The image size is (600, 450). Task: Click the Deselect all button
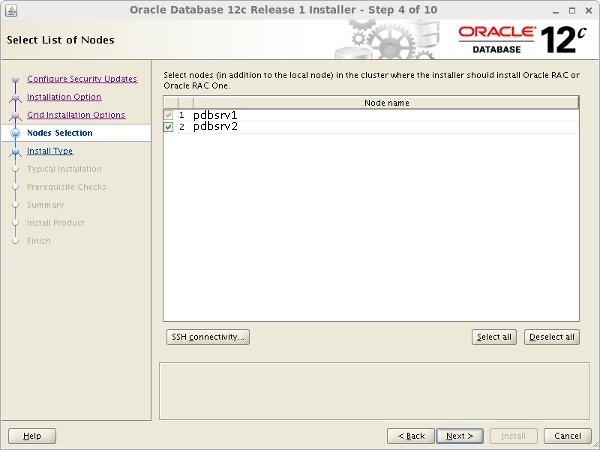click(x=552, y=337)
